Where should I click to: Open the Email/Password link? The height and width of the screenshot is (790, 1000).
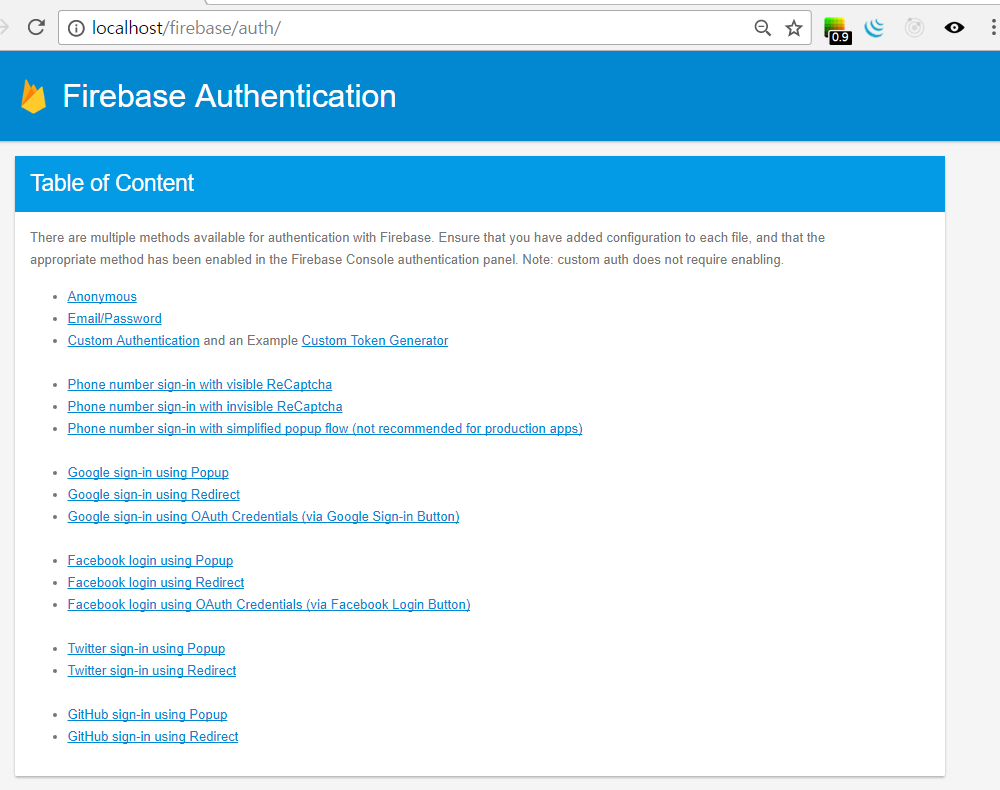[114, 319]
